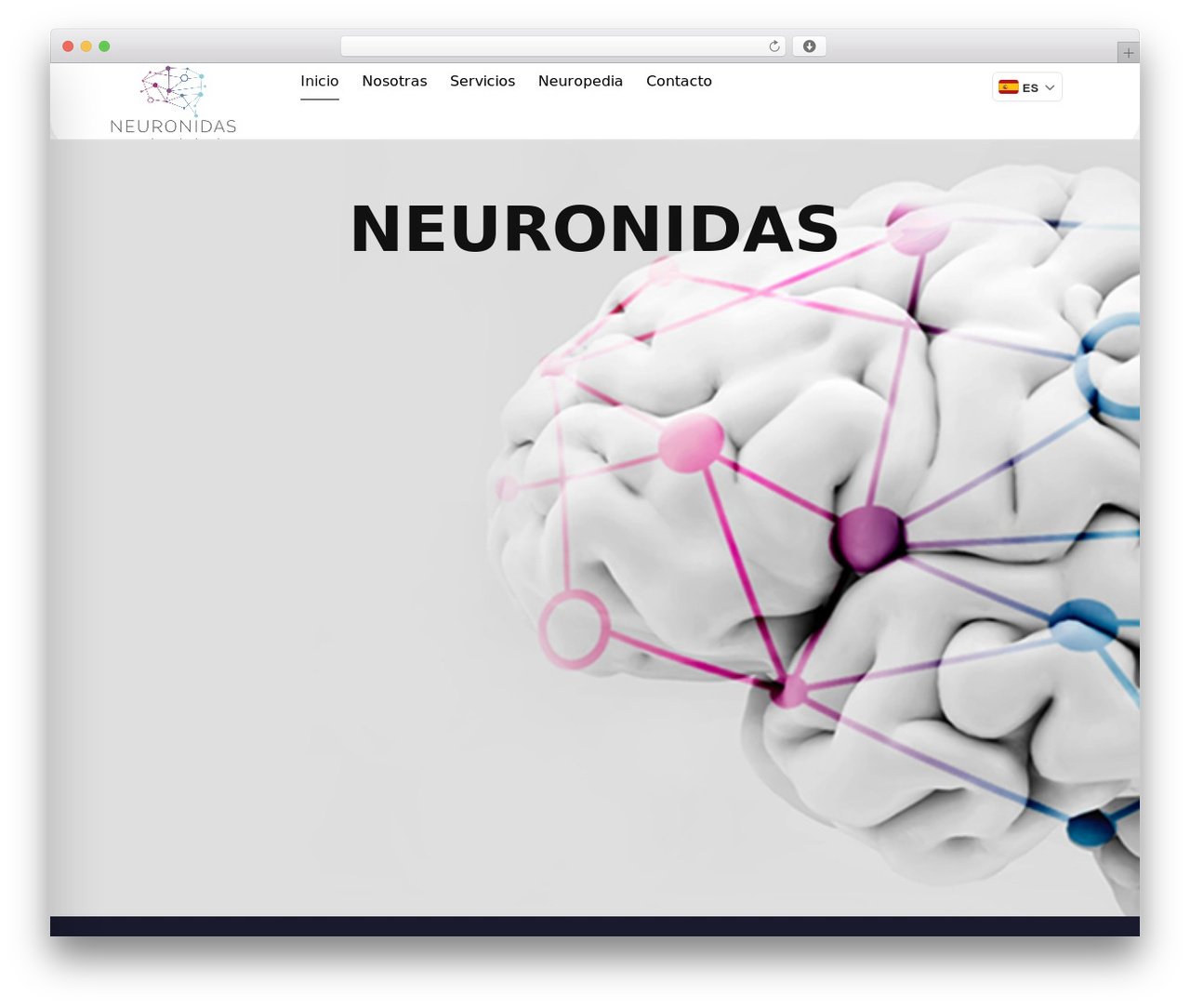
Task: Open the browser downloads button
Action: [x=809, y=46]
